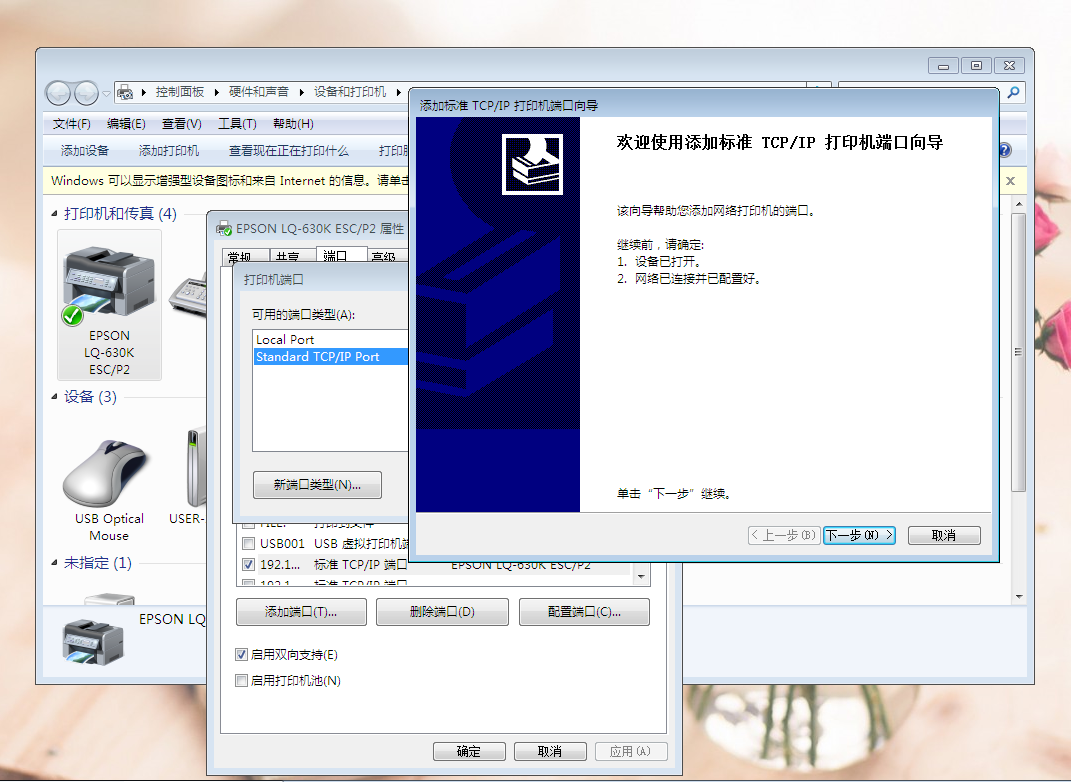1071x782 pixels.
Task: Expand the arrow before 设备和打印机 breadcrumb
Action: coord(301,92)
